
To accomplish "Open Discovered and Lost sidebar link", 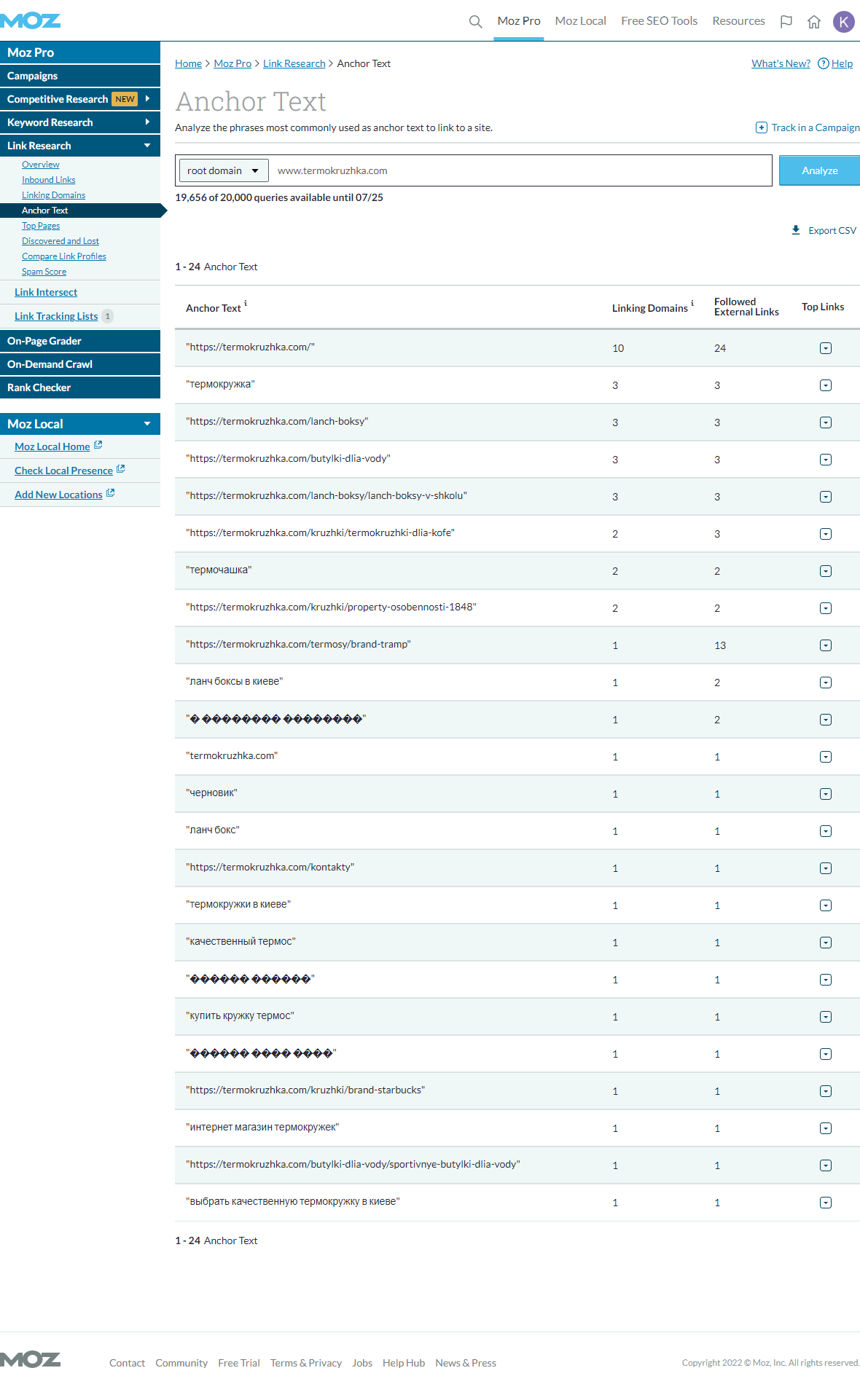I will click(60, 241).
